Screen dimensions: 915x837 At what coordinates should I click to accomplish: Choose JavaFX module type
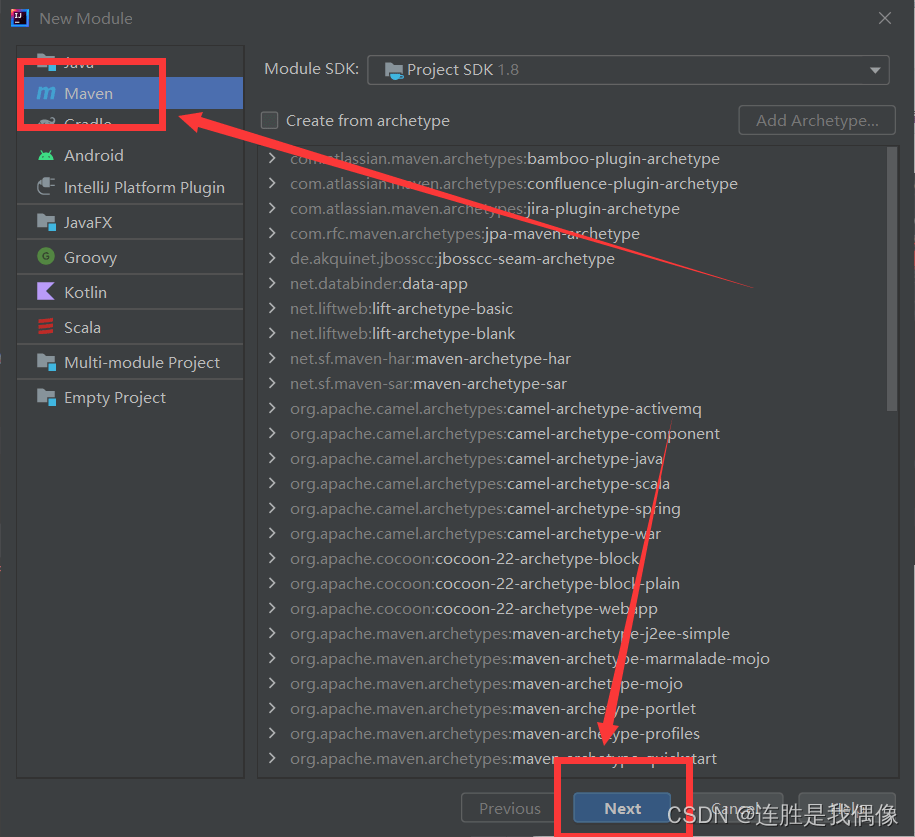130,222
